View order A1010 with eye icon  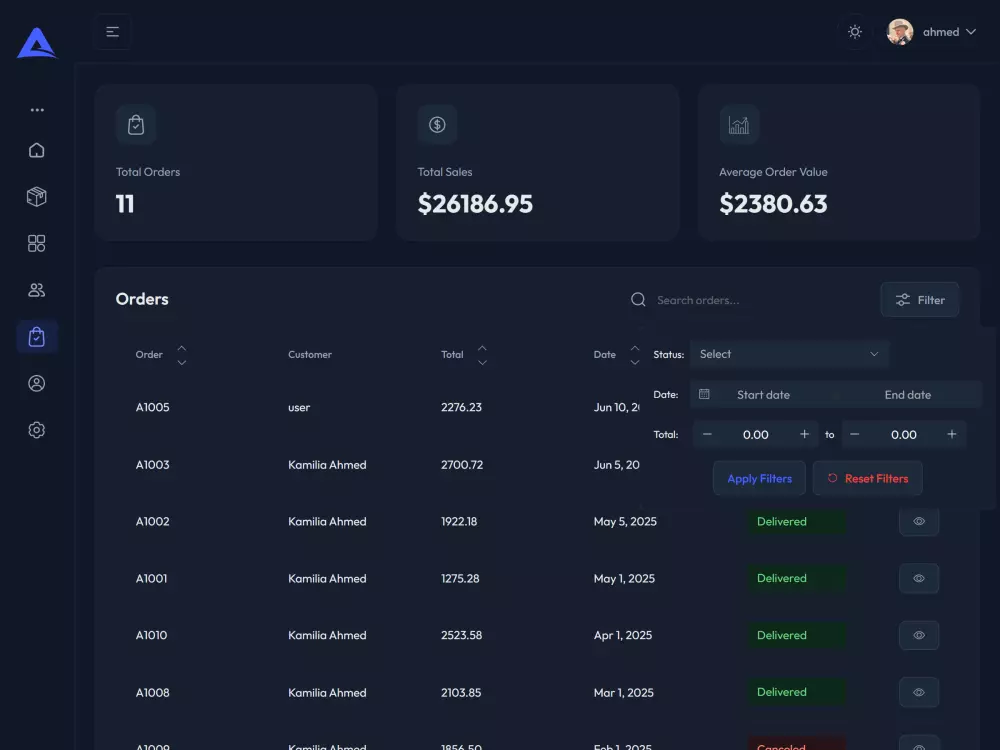coord(919,635)
